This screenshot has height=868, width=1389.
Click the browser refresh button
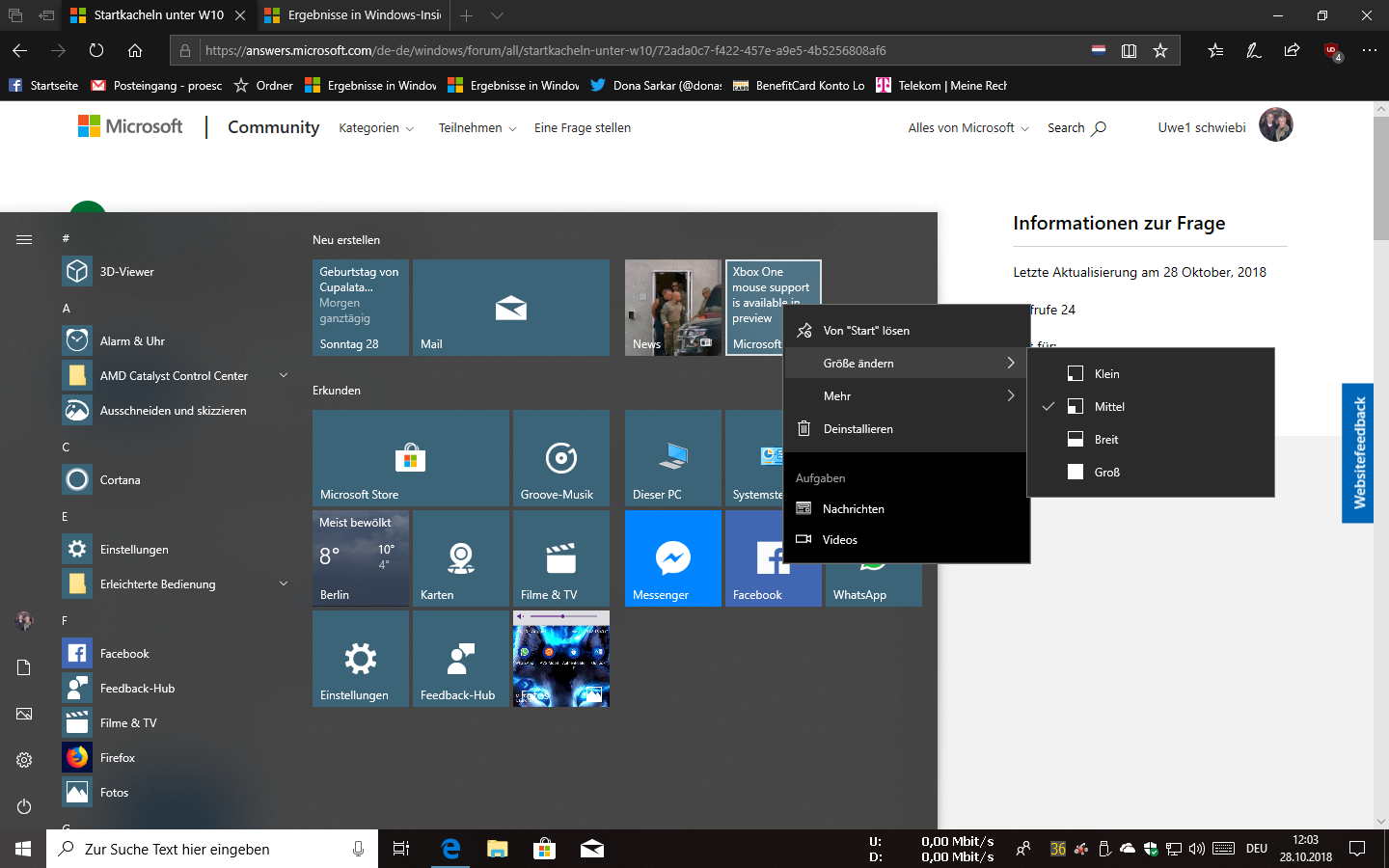[96, 50]
